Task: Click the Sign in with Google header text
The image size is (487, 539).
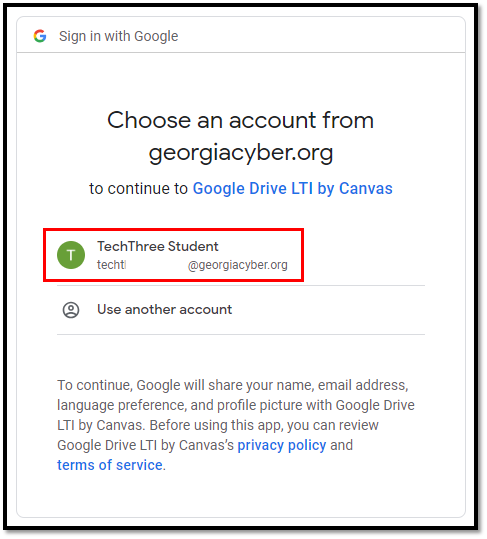Action: [119, 36]
